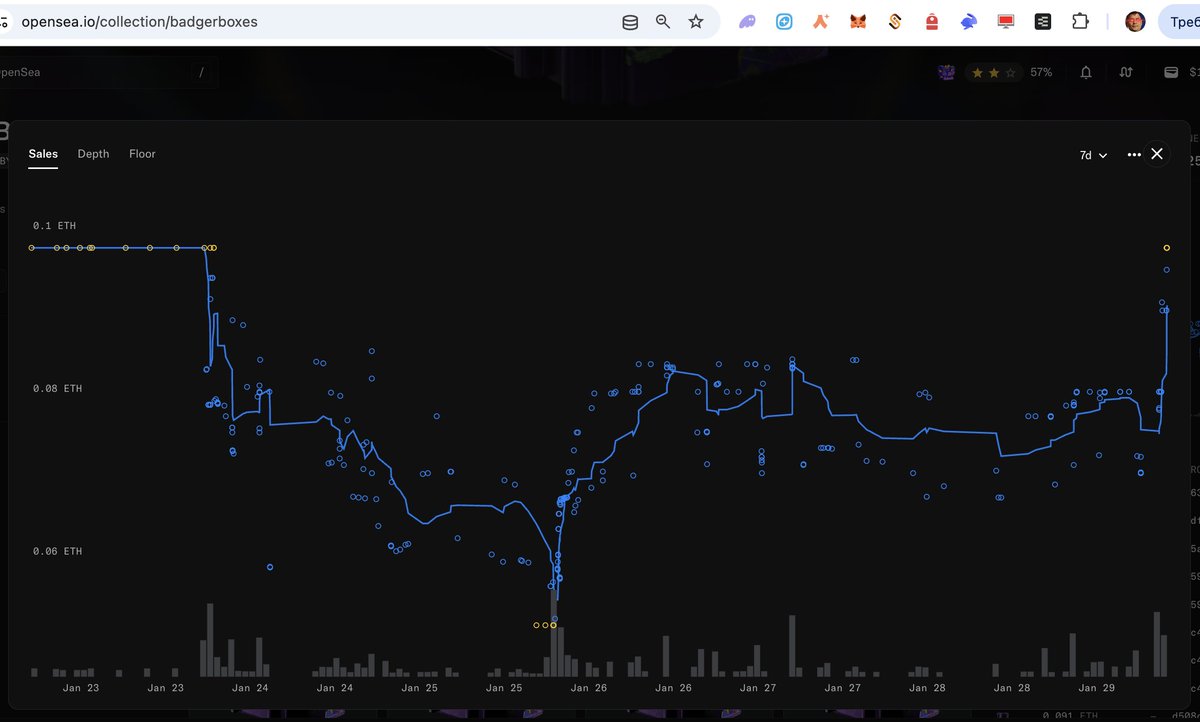Expand the 7d time range dropdown
This screenshot has width=1200, height=722.
click(1093, 155)
